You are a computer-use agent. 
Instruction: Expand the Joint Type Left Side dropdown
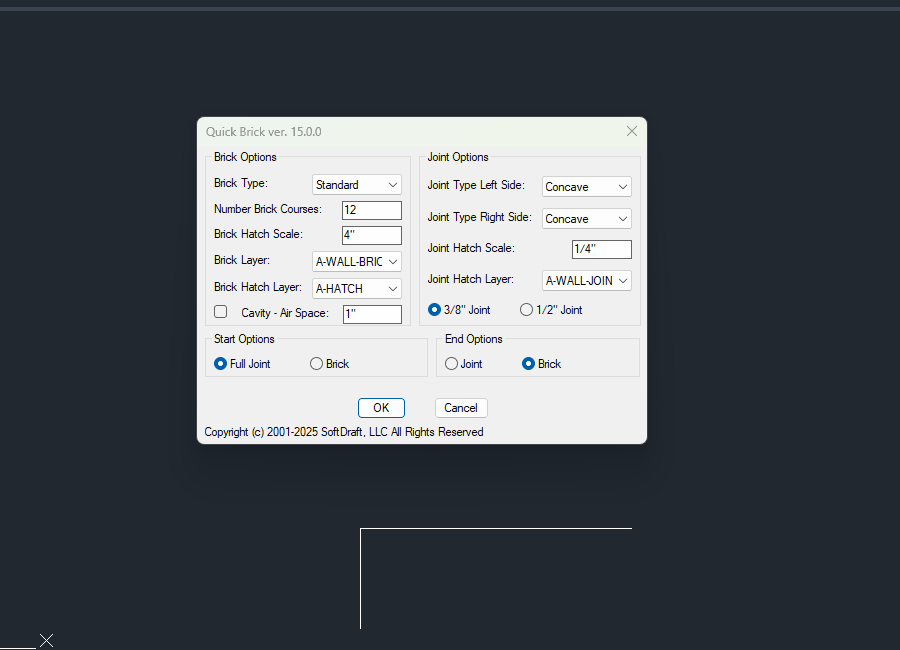[586, 186]
